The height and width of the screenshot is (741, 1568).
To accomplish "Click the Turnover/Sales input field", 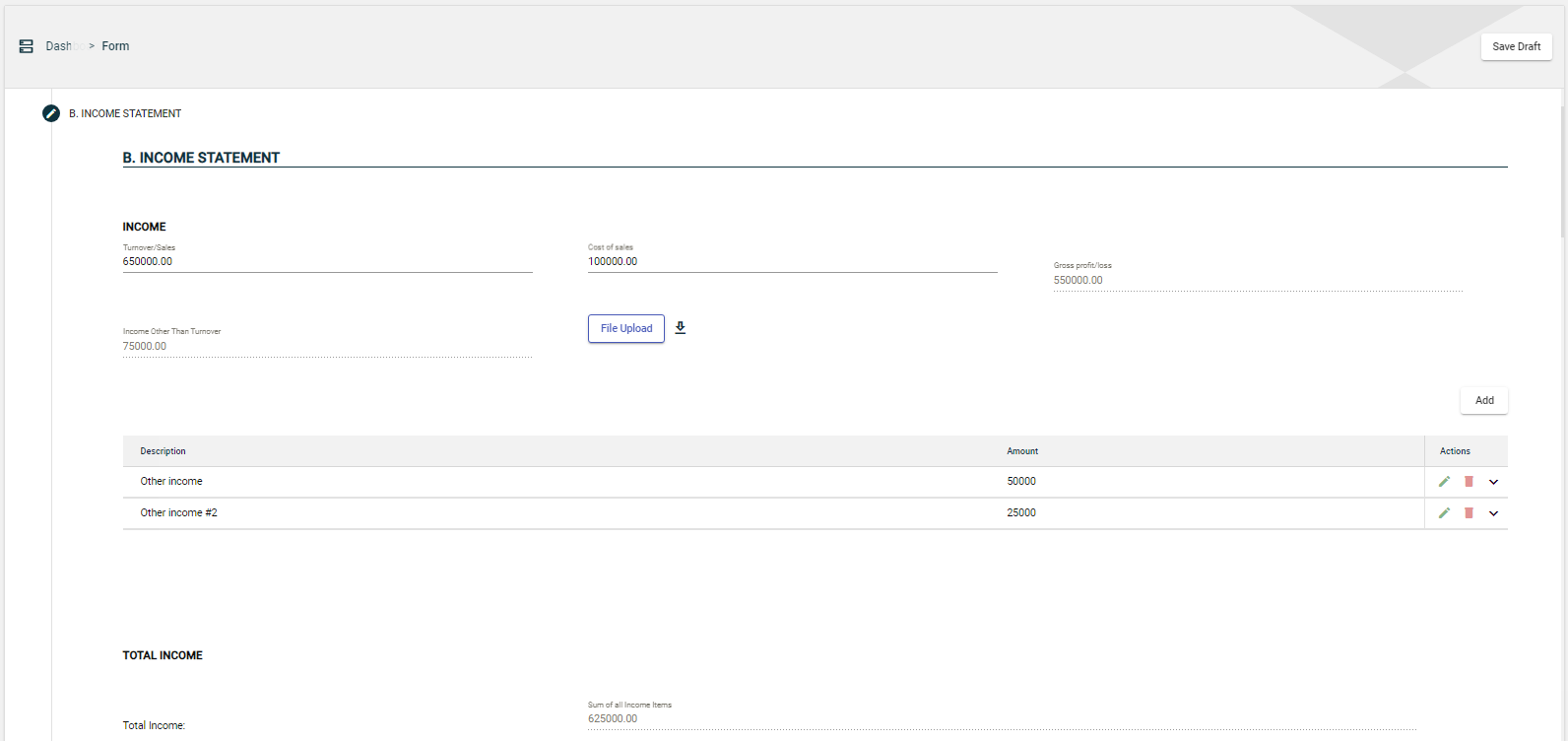I will 327,262.
